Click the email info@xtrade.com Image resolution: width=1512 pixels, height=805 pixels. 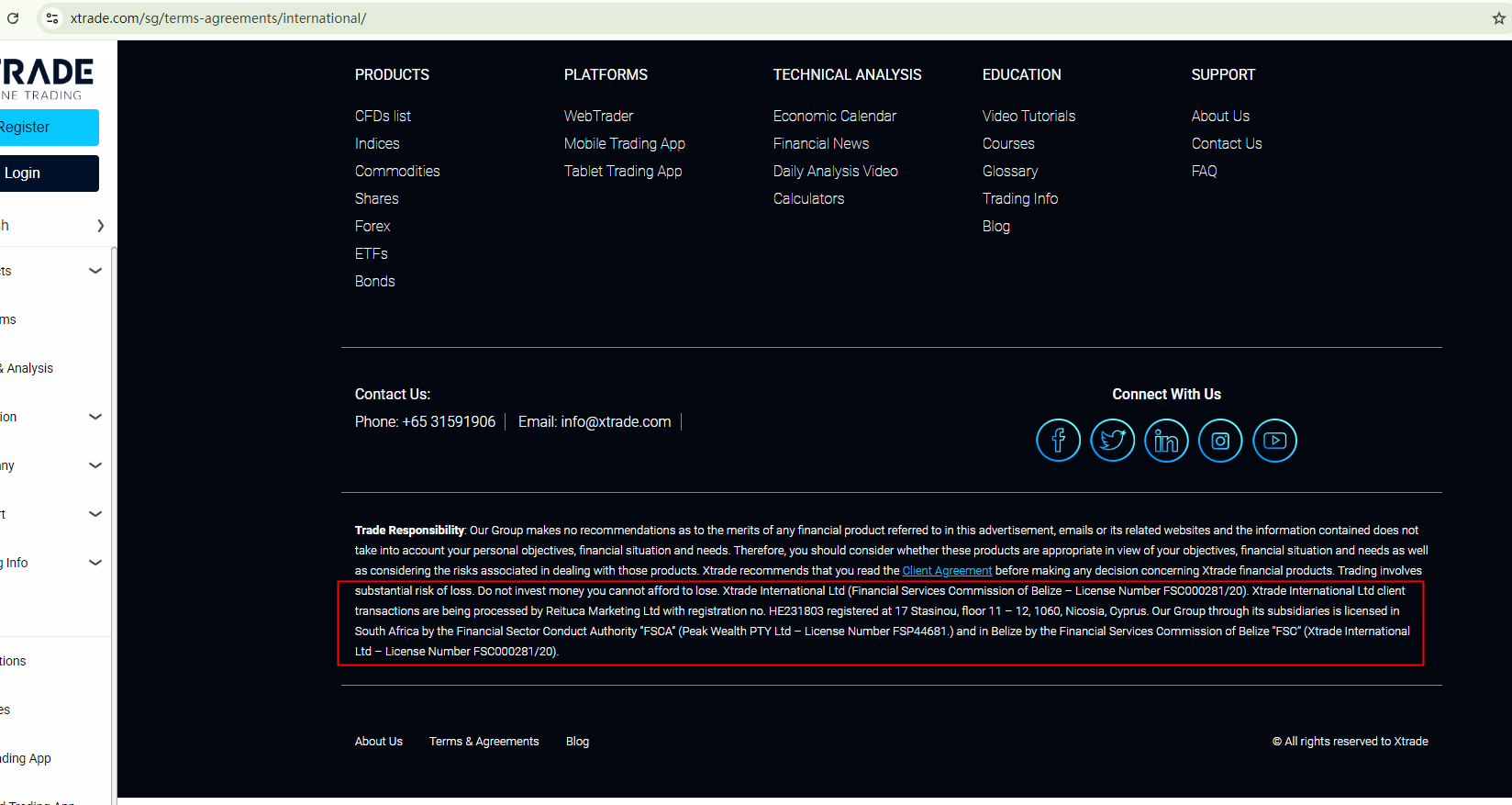tap(616, 422)
